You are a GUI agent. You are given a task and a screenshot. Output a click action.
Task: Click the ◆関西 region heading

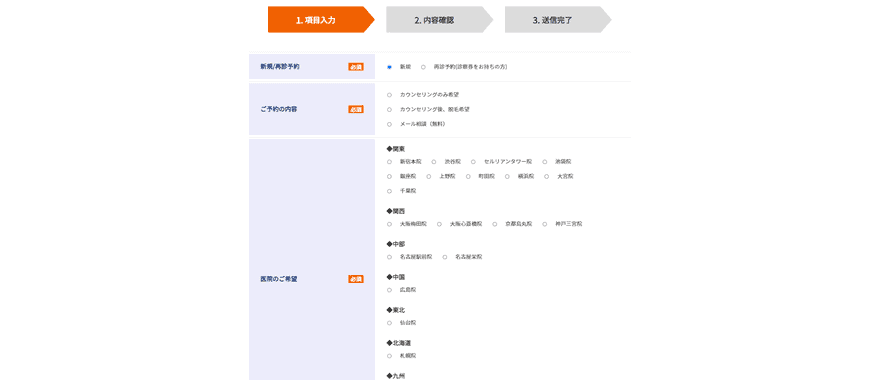point(396,211)
